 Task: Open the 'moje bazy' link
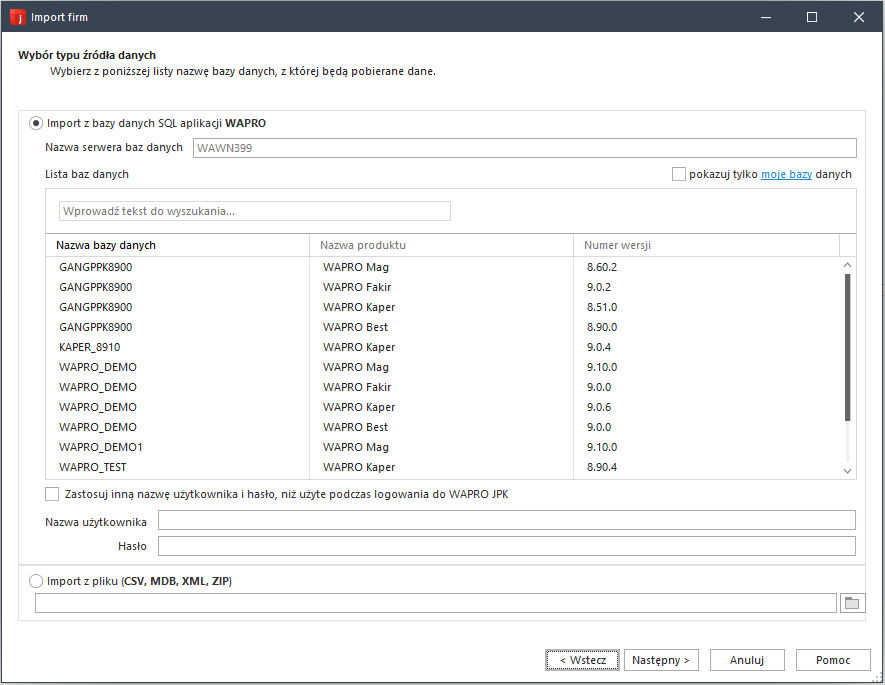[786, 174]
